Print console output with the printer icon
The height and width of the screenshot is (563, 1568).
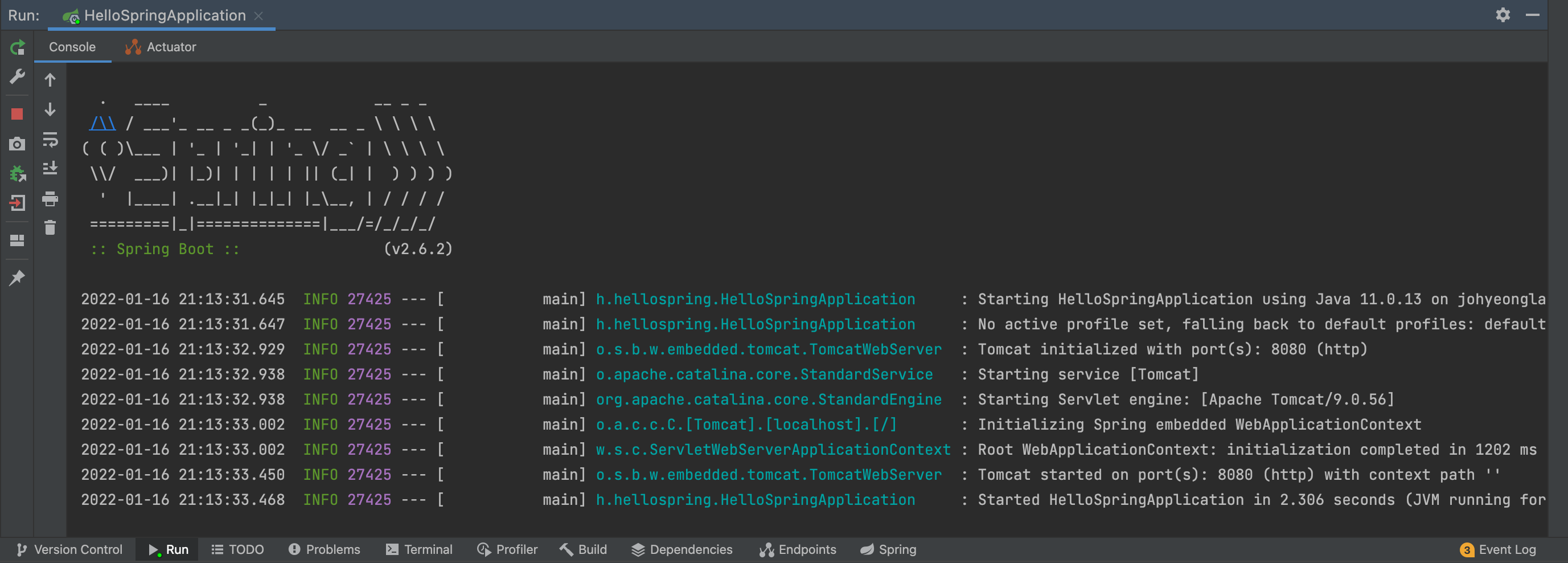pos(51,199)
